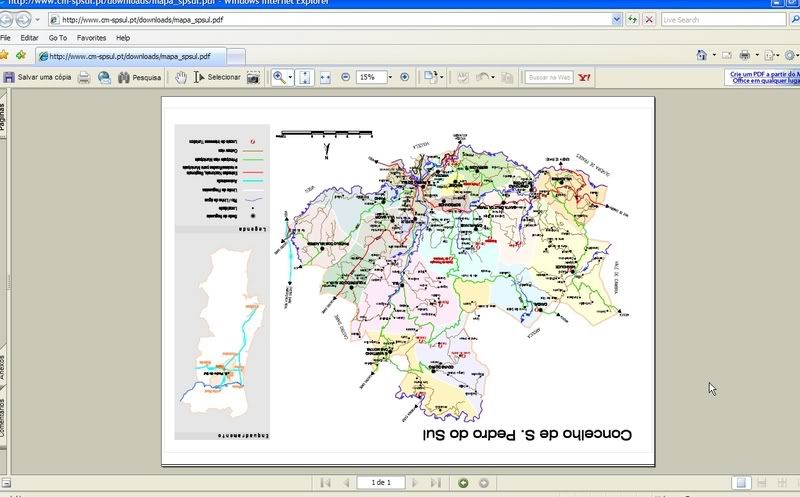Click the browser Back button
The image size is (800, 497).
point(6,19)
